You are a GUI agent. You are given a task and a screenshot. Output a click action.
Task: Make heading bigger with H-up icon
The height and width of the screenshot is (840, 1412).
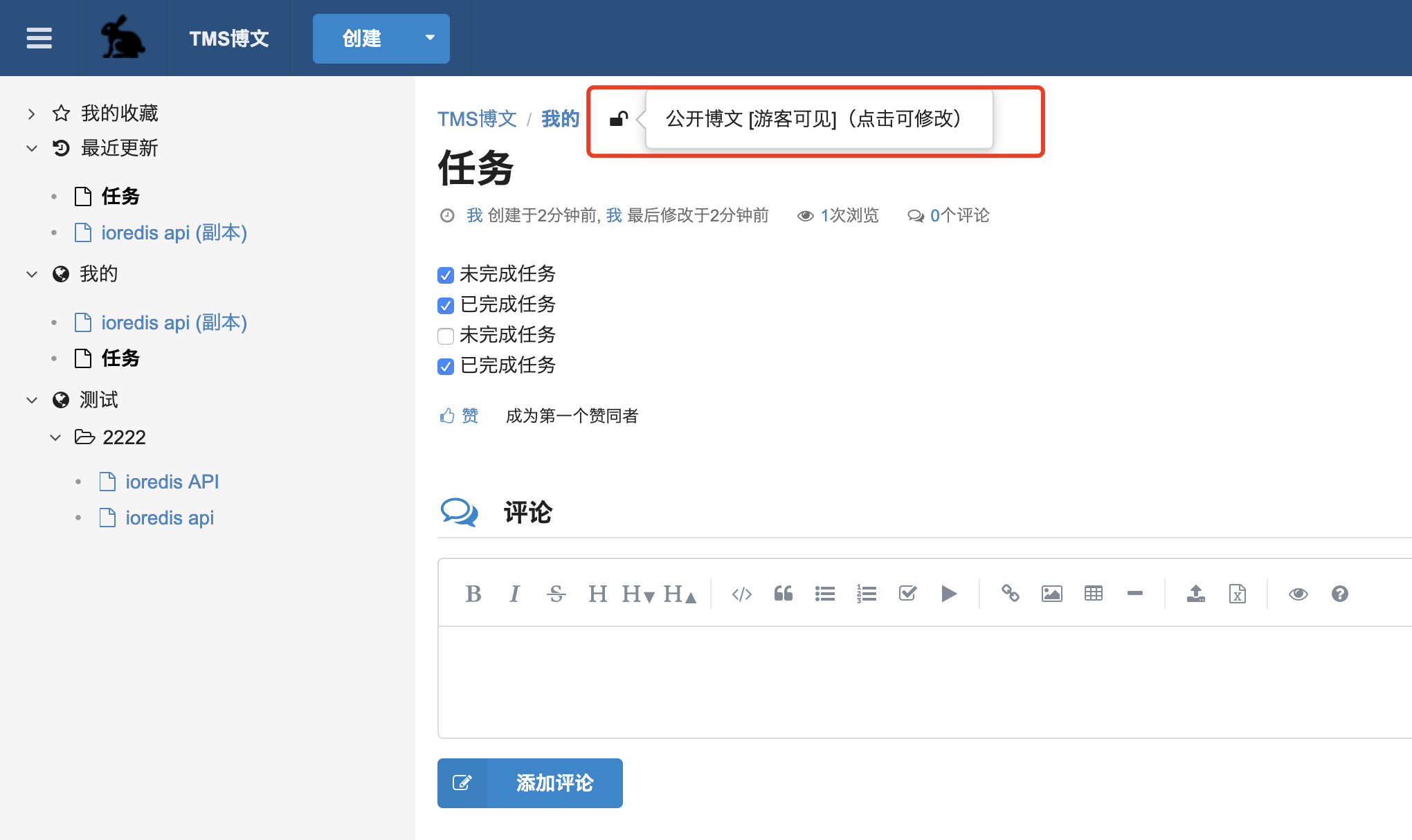coord(680,594)
